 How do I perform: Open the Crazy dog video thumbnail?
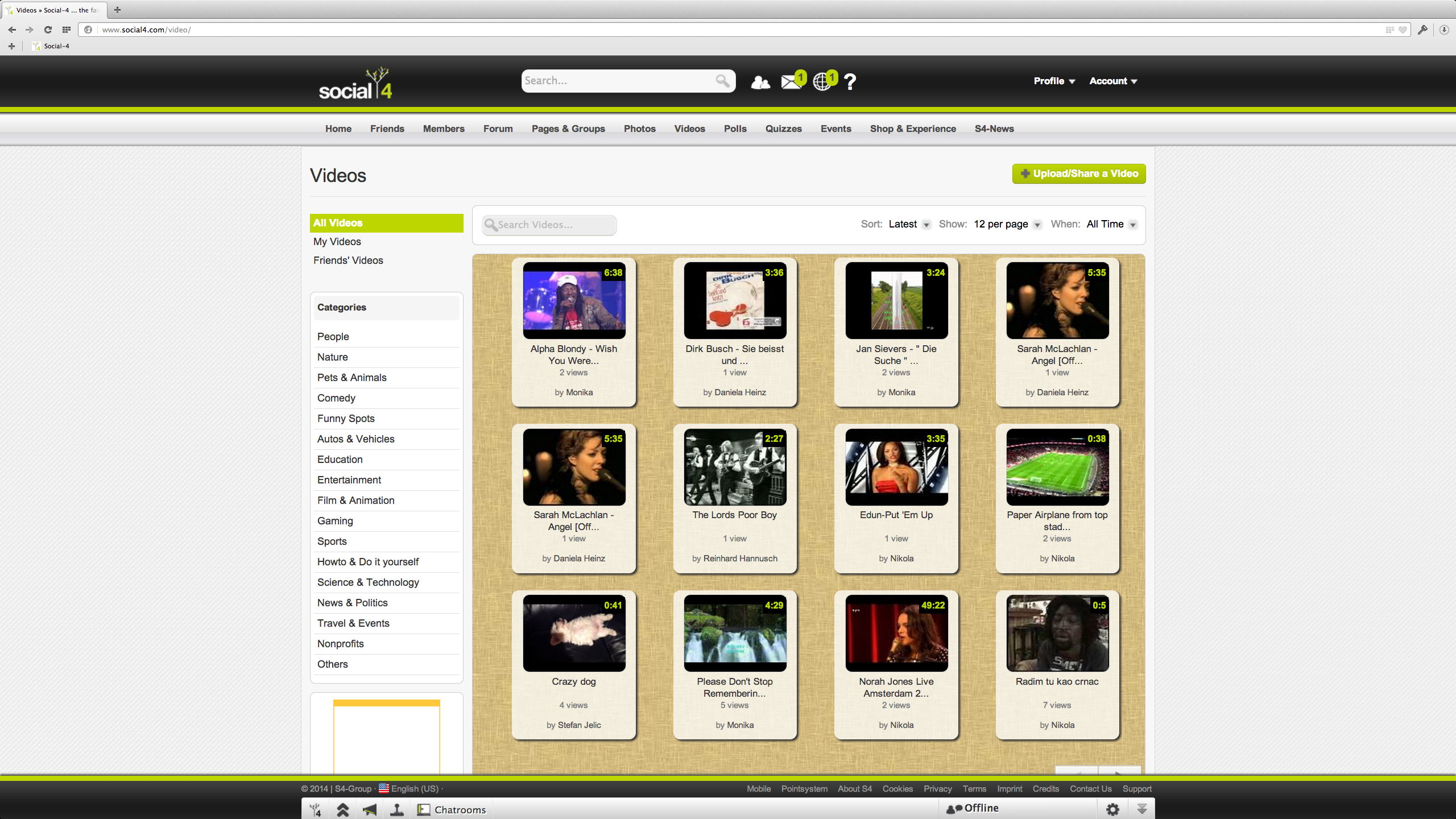574,633
